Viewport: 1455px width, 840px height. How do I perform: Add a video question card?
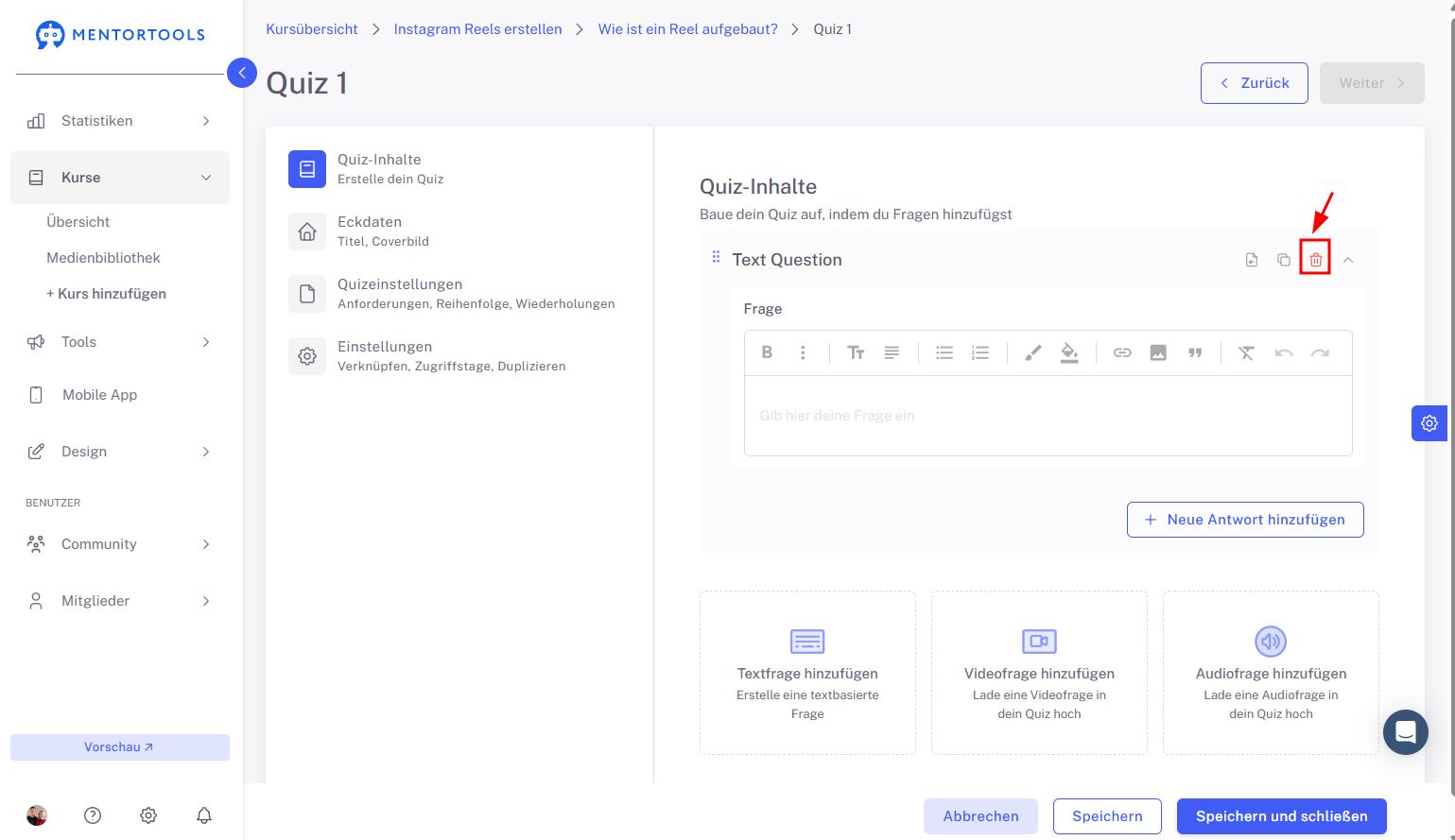1039,673
